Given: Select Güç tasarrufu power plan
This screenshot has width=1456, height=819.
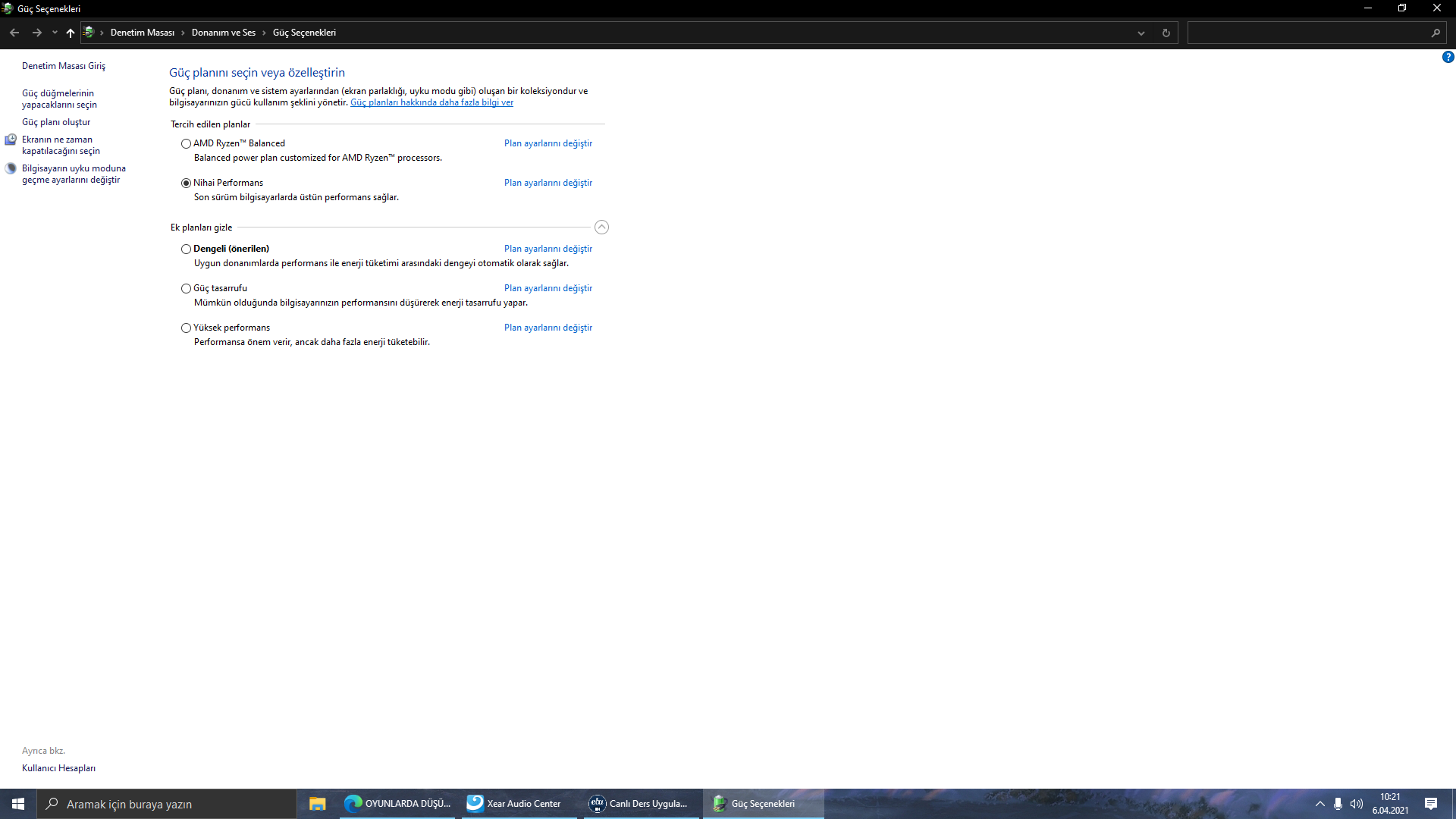Looking at the screenshot, I should tap(186, 288).
